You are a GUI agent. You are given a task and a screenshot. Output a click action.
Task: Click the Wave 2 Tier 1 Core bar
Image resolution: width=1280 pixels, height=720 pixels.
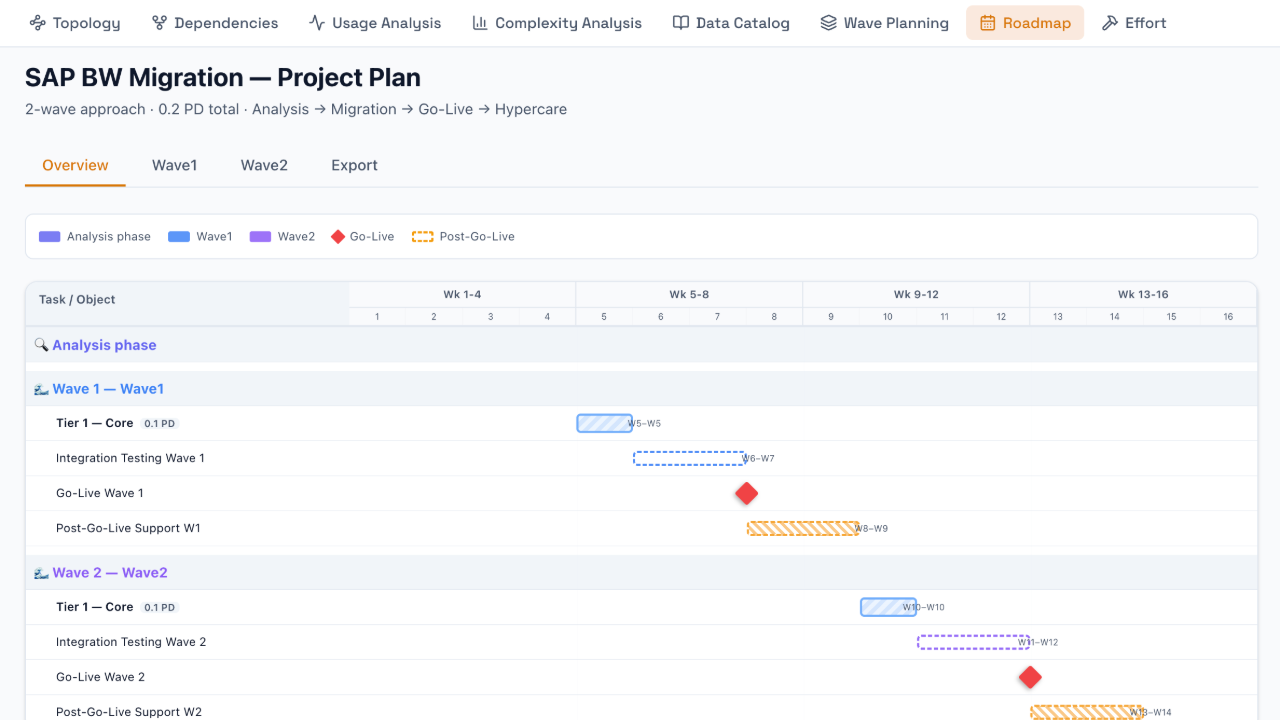tap(889, 607)
